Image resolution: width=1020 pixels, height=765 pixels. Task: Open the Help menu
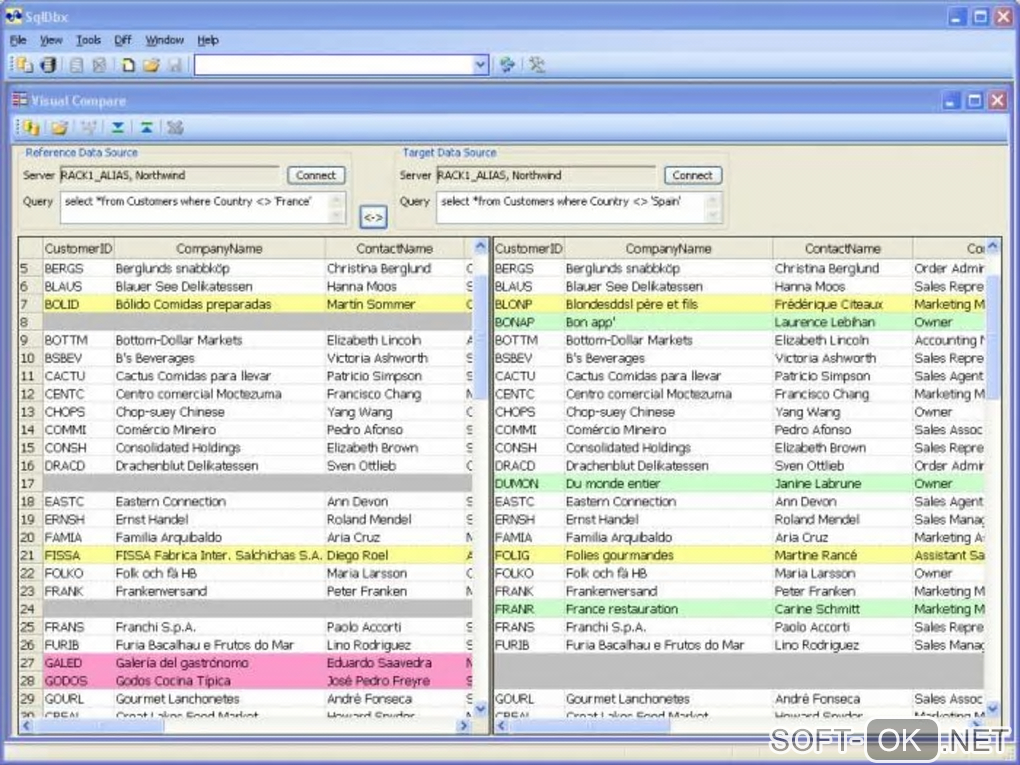tap(208, 40)
